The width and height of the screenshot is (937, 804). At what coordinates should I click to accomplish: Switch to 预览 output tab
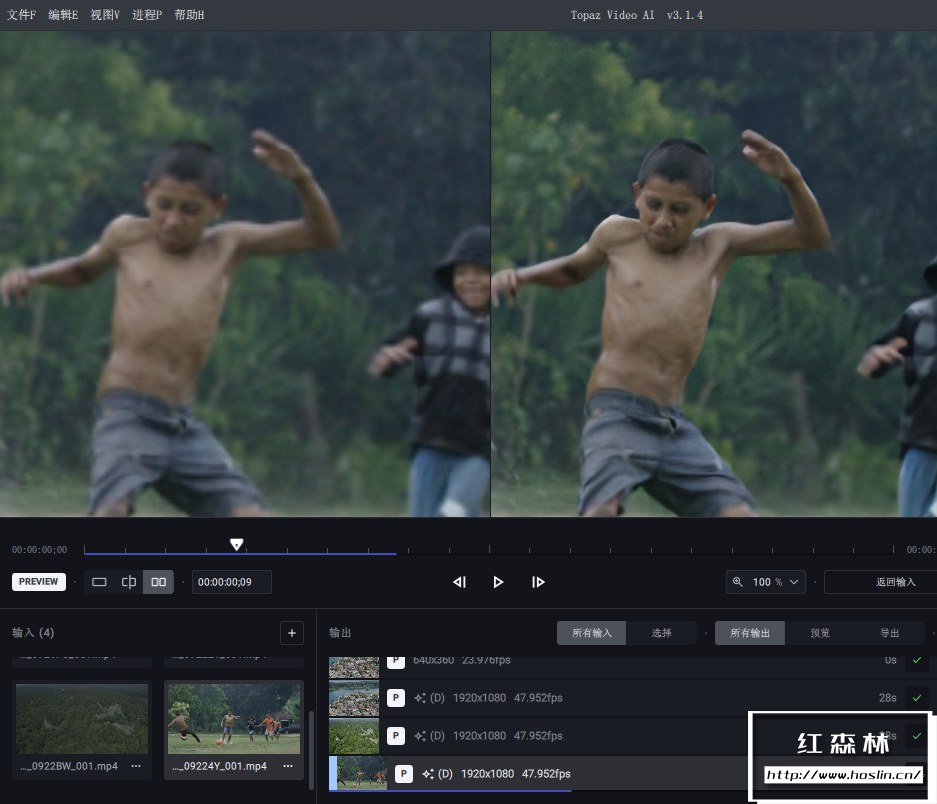820,633
